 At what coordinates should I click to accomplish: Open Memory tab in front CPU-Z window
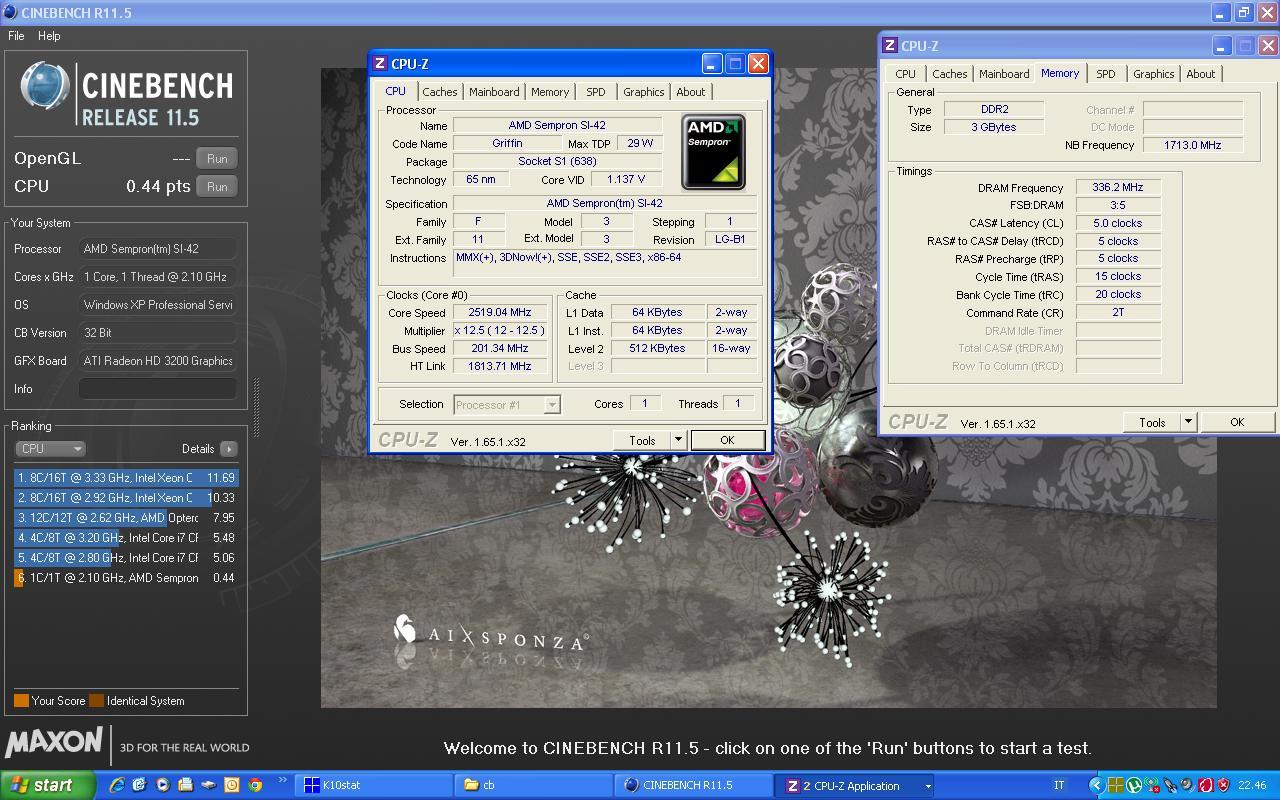[550, 92]
